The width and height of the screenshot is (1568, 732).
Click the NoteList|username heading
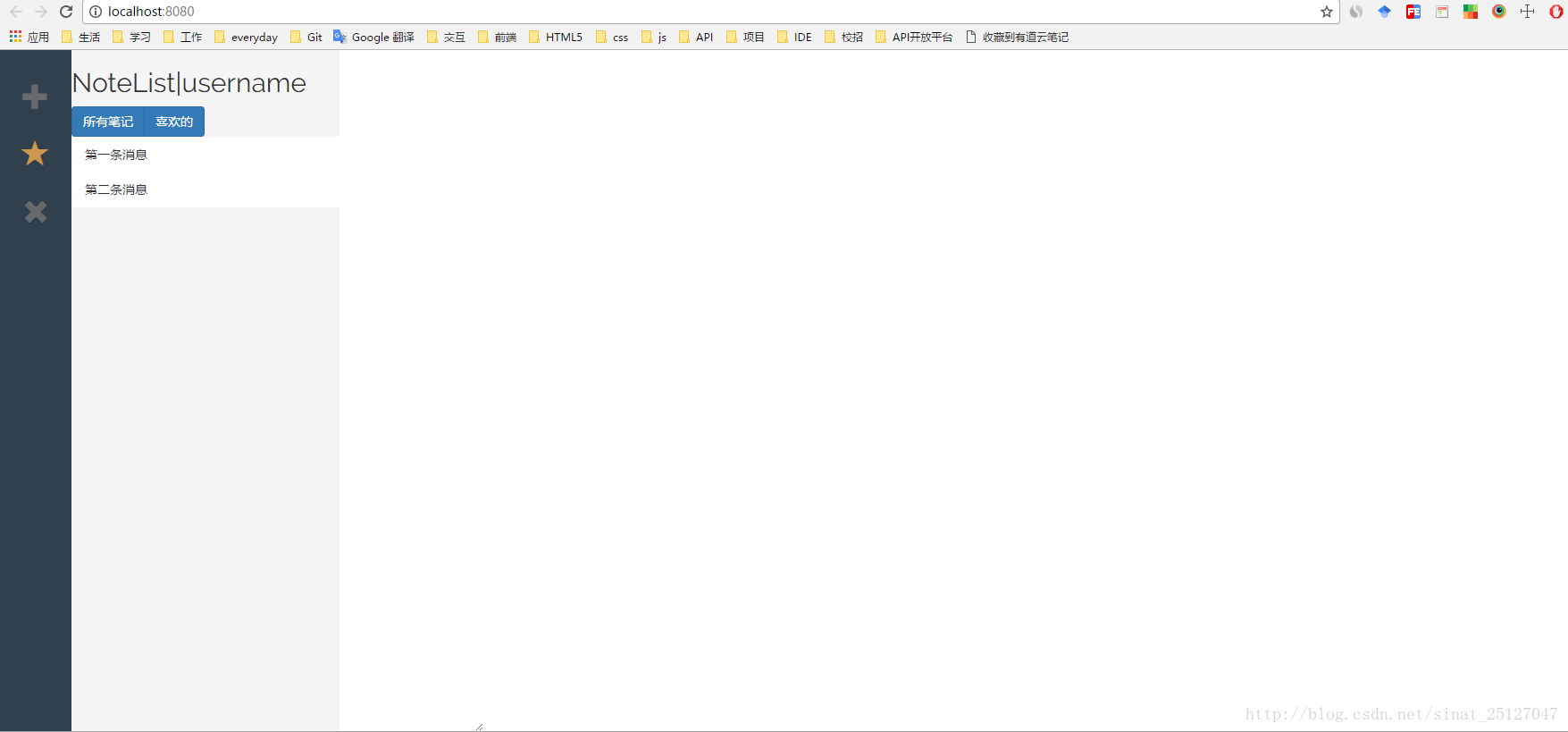point(189,83)
